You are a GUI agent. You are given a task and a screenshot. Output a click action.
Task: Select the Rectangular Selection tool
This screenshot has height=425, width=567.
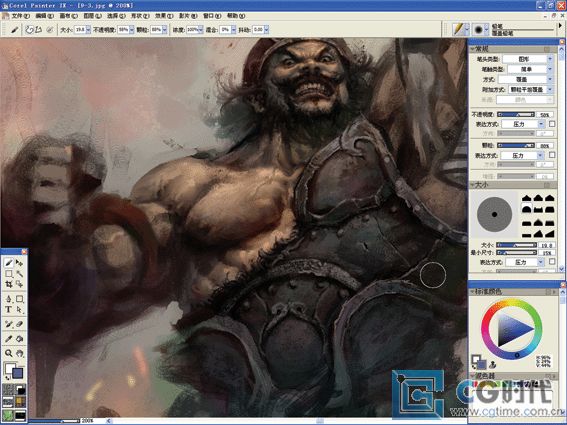(x=9, y=274)
